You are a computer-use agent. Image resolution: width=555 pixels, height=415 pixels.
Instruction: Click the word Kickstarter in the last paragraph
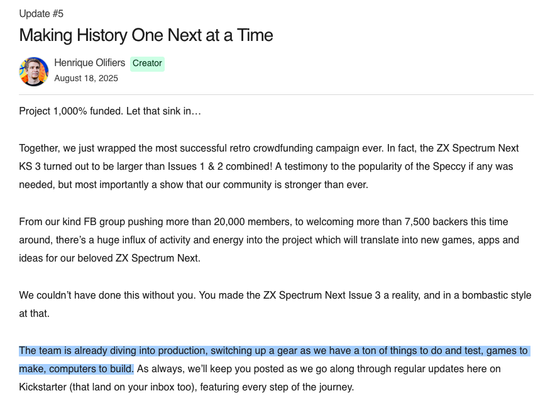[42, 387]
